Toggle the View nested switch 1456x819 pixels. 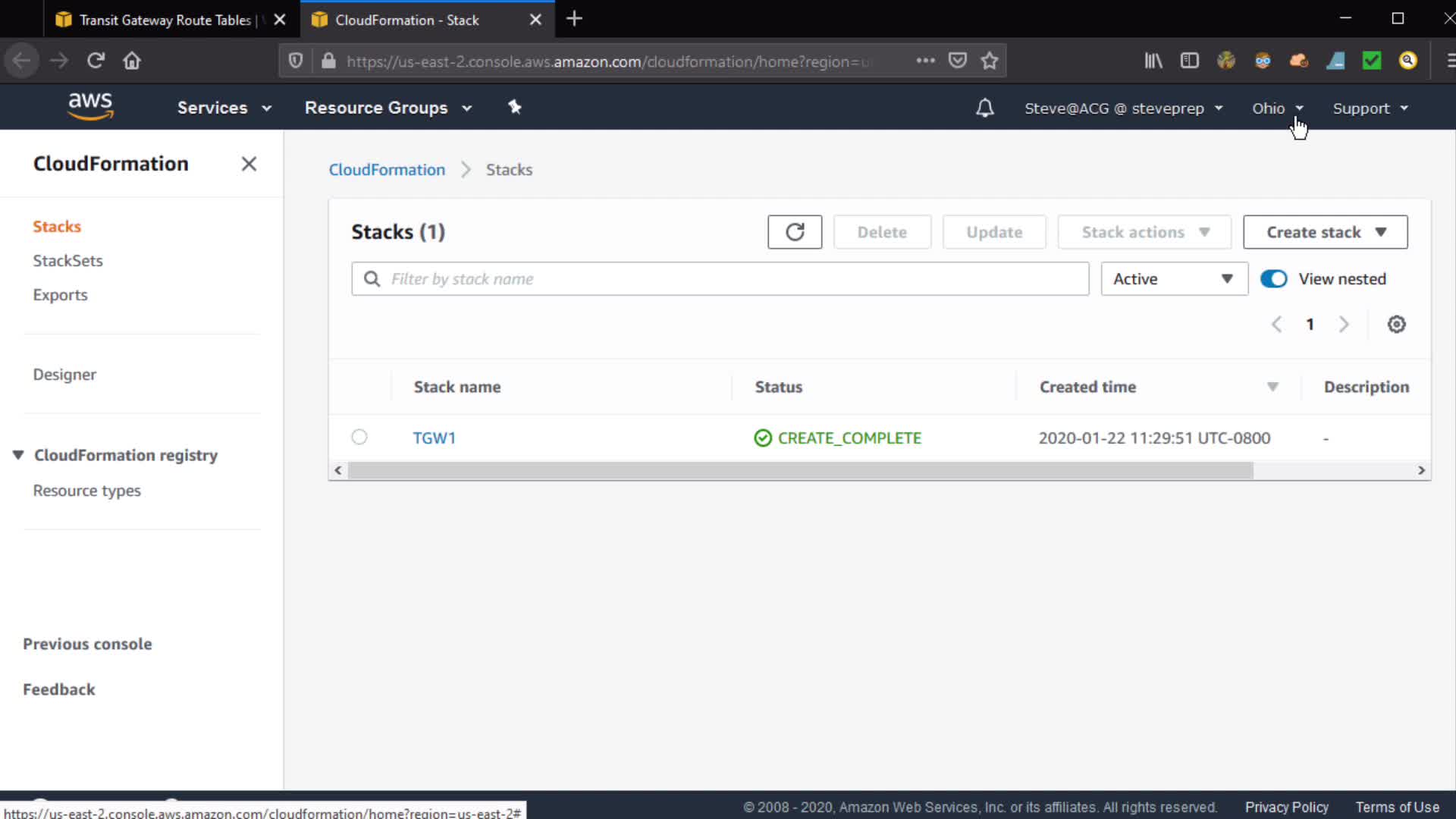[1273, 279]
